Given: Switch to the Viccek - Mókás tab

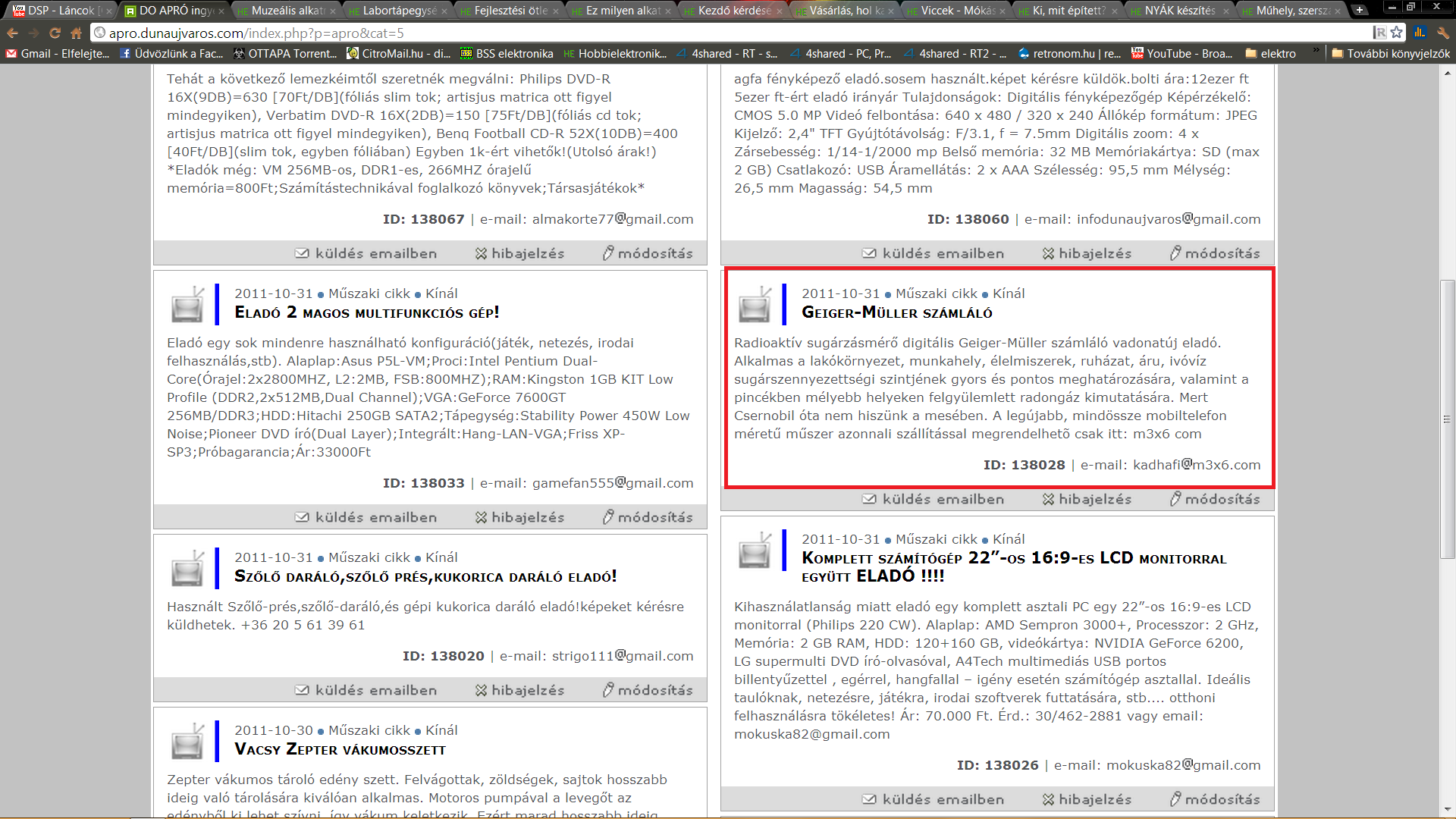Looking at the screenshot, I should point(955,11).
